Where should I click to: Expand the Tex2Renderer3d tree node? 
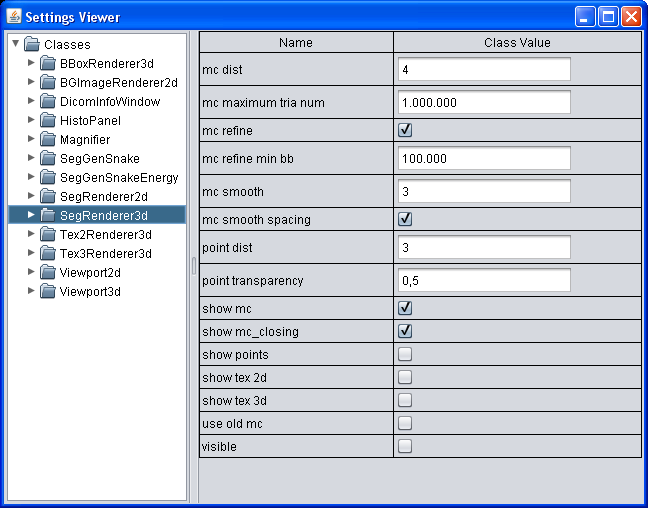coord(31,234)
